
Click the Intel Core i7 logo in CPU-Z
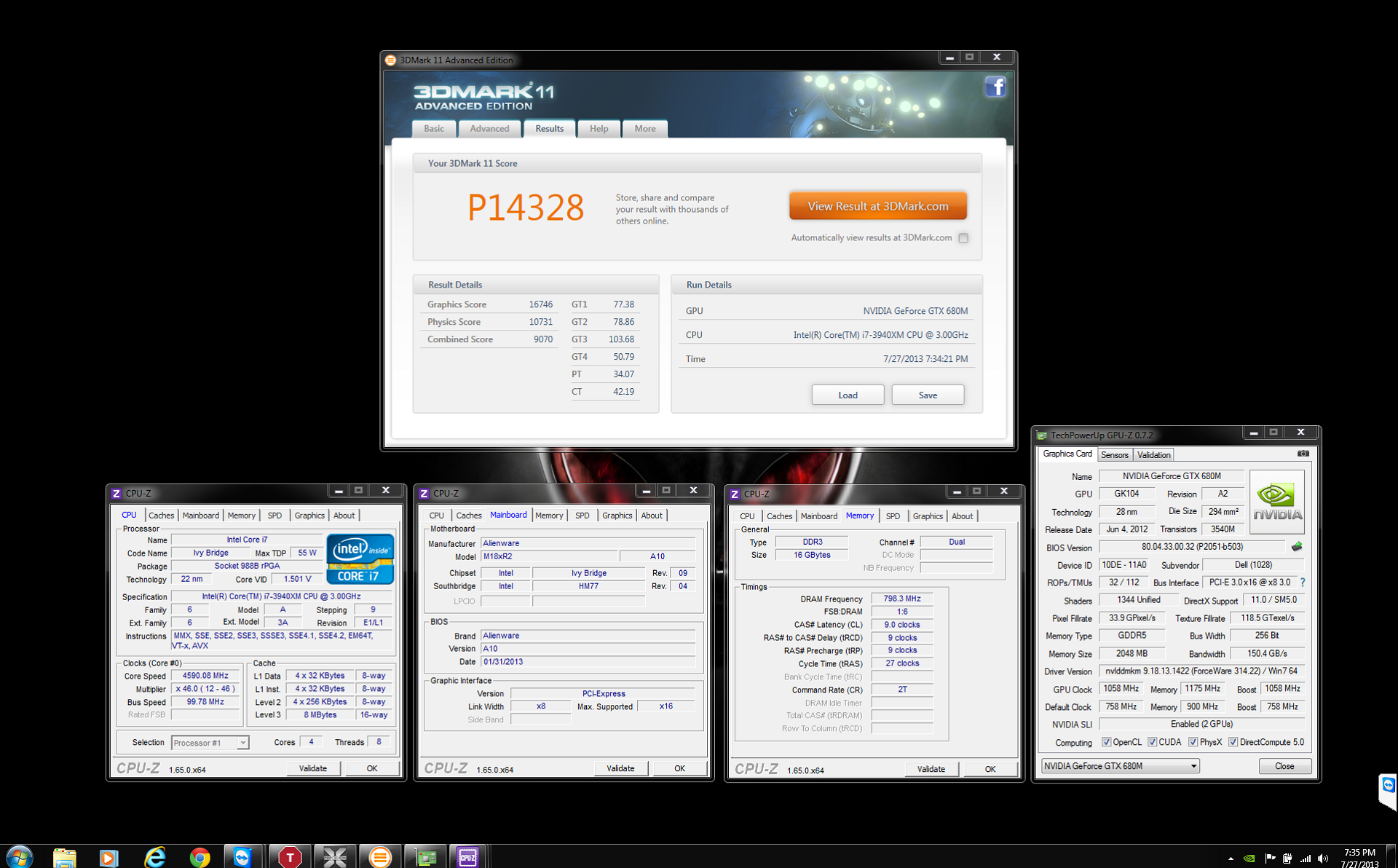point(360,559)
